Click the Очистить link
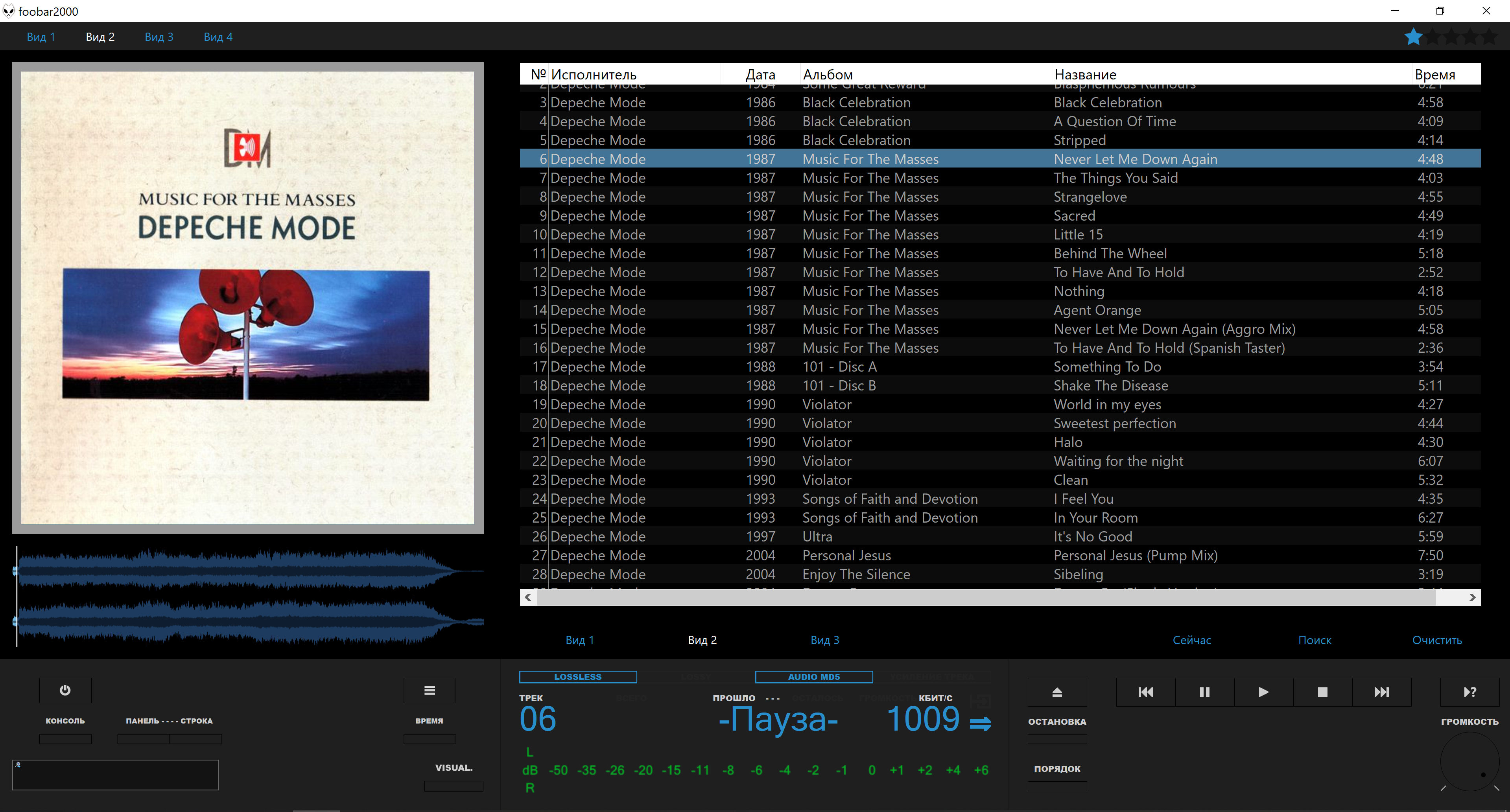This screenshot has width=1510, height=812. [1437, 640]
